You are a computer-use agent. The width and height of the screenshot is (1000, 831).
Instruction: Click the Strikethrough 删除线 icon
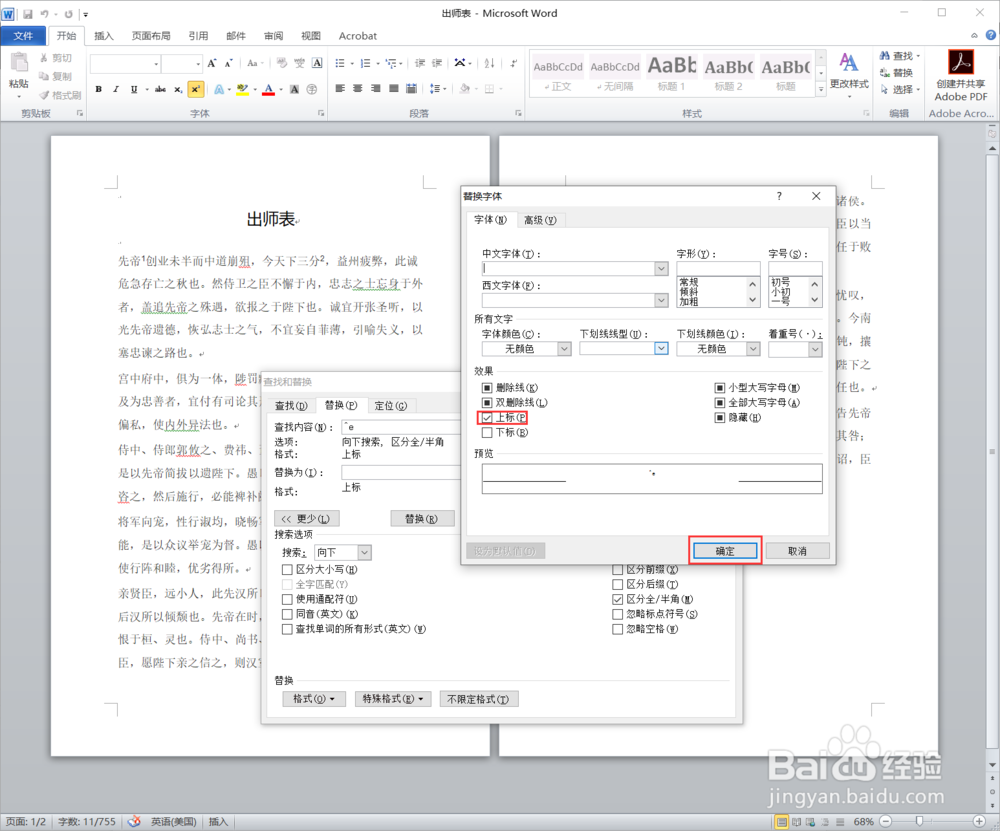161,89
